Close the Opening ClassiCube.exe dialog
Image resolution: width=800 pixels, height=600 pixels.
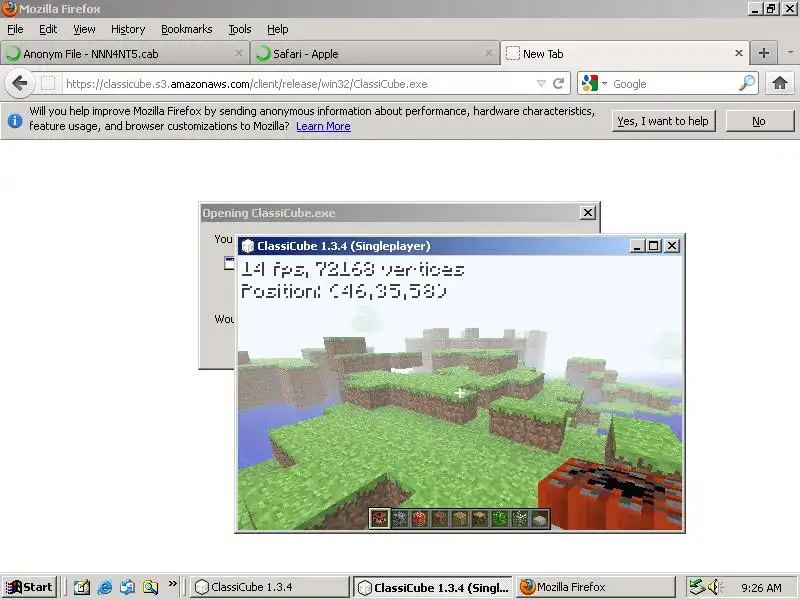click(588, 213)
